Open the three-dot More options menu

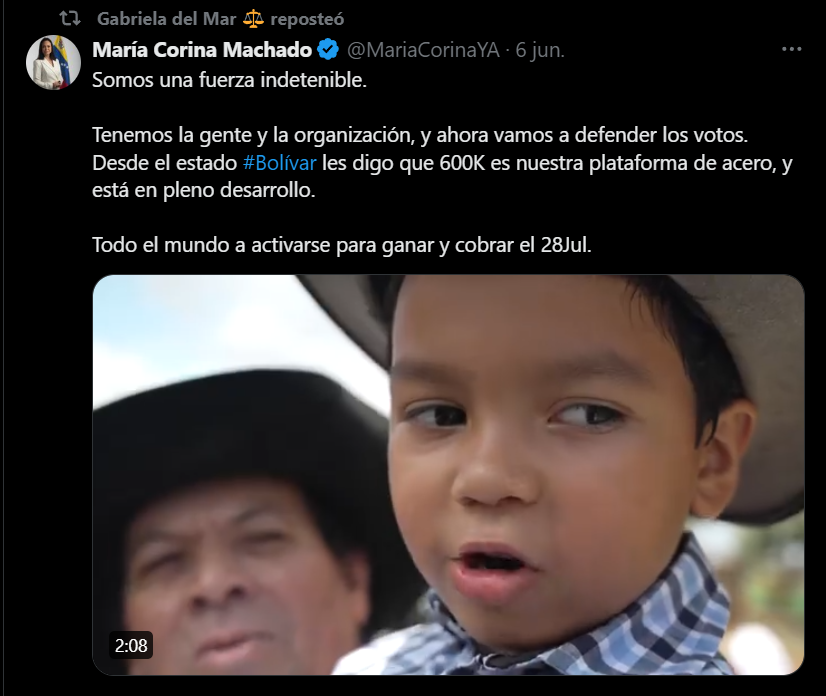(x=791, y=49)
